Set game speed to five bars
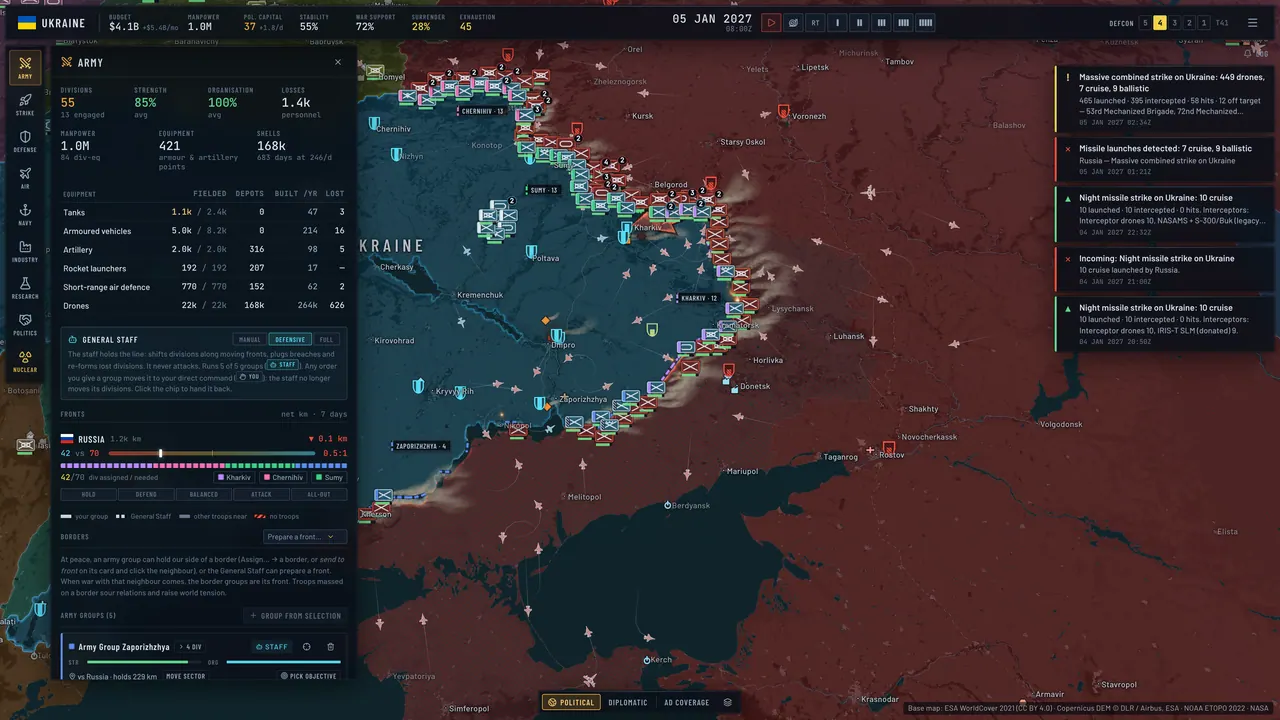 click(925, 22)
